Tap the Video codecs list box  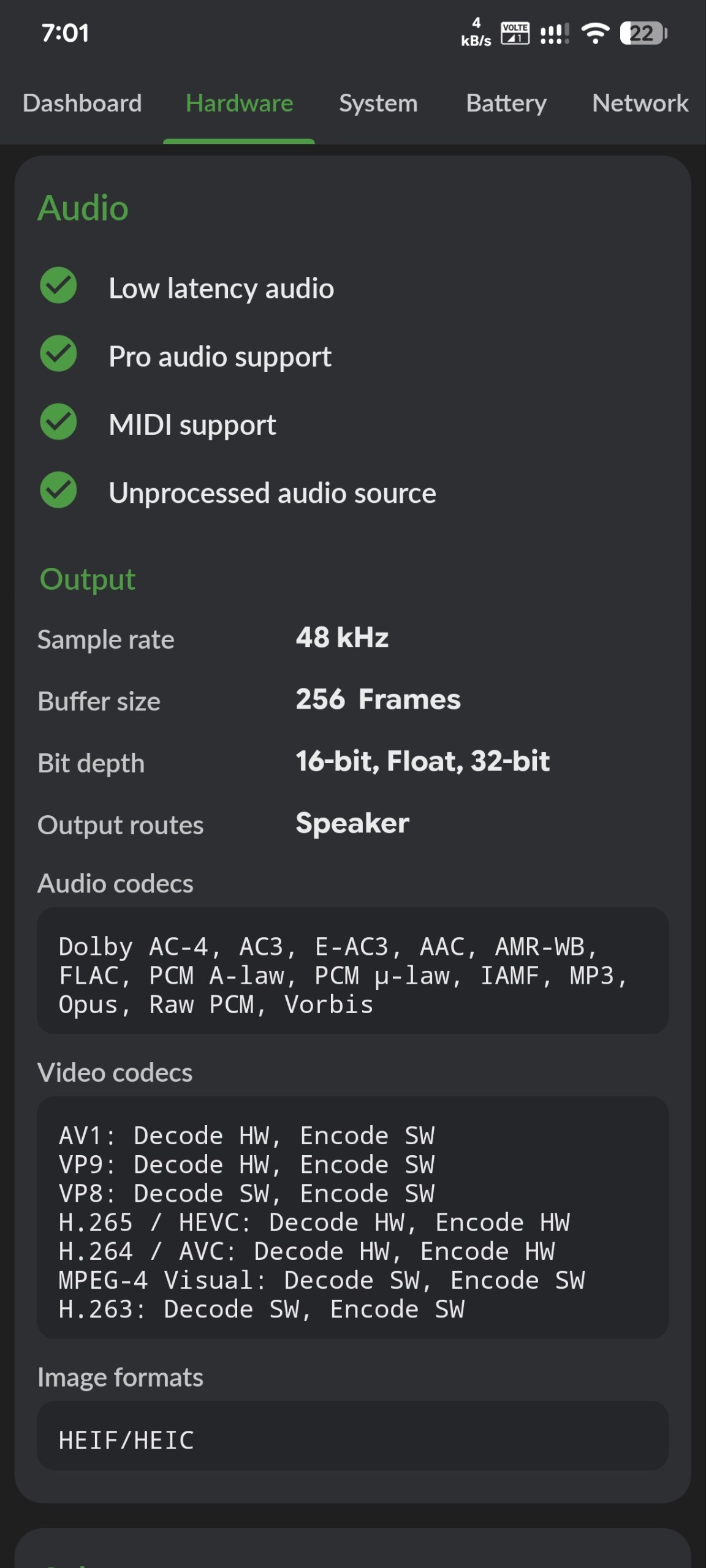pos(353,1218)
